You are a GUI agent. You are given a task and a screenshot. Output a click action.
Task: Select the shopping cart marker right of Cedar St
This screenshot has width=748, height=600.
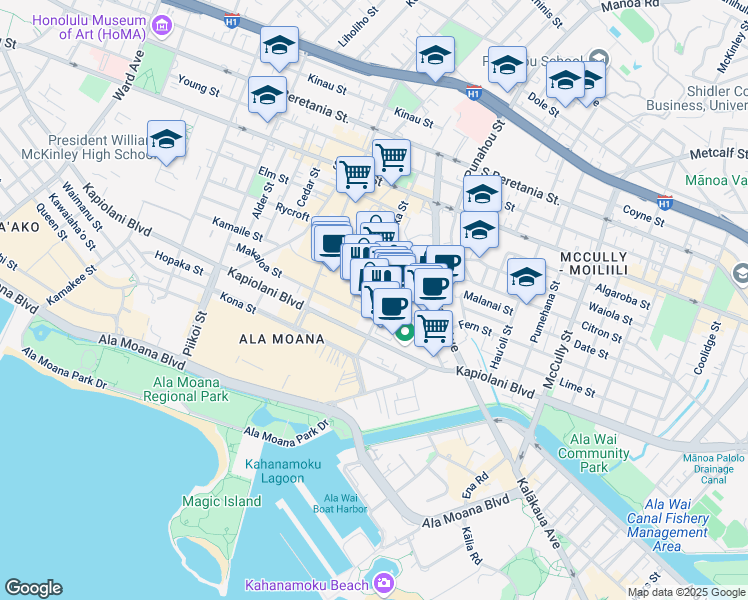[x=355, y=175]
